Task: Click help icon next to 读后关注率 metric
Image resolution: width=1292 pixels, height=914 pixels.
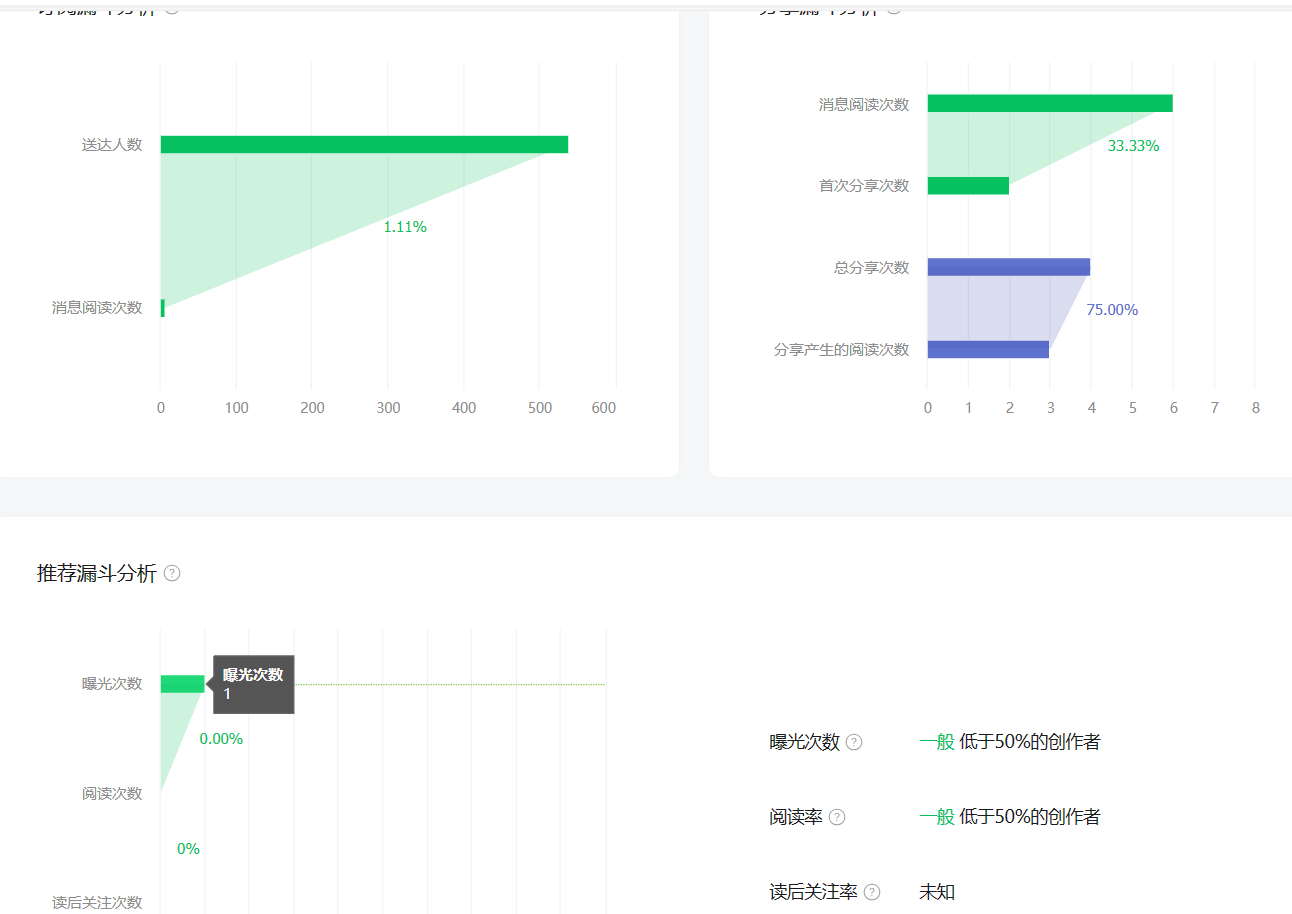Action: 872,892
